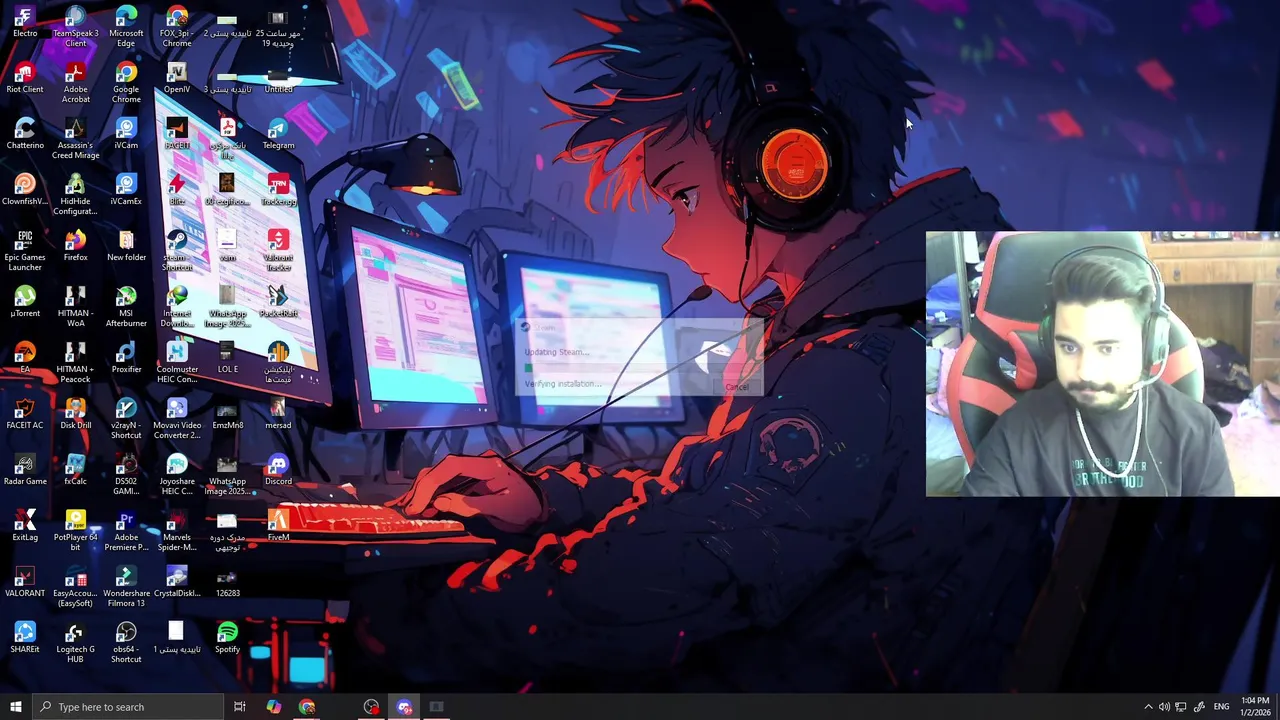Open the Windows Start menu

15,707
